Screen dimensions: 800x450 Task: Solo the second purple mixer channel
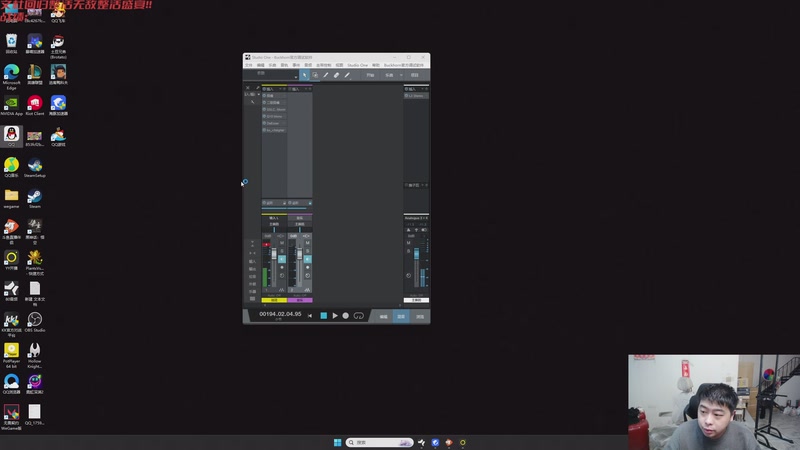tap(308, 251)
